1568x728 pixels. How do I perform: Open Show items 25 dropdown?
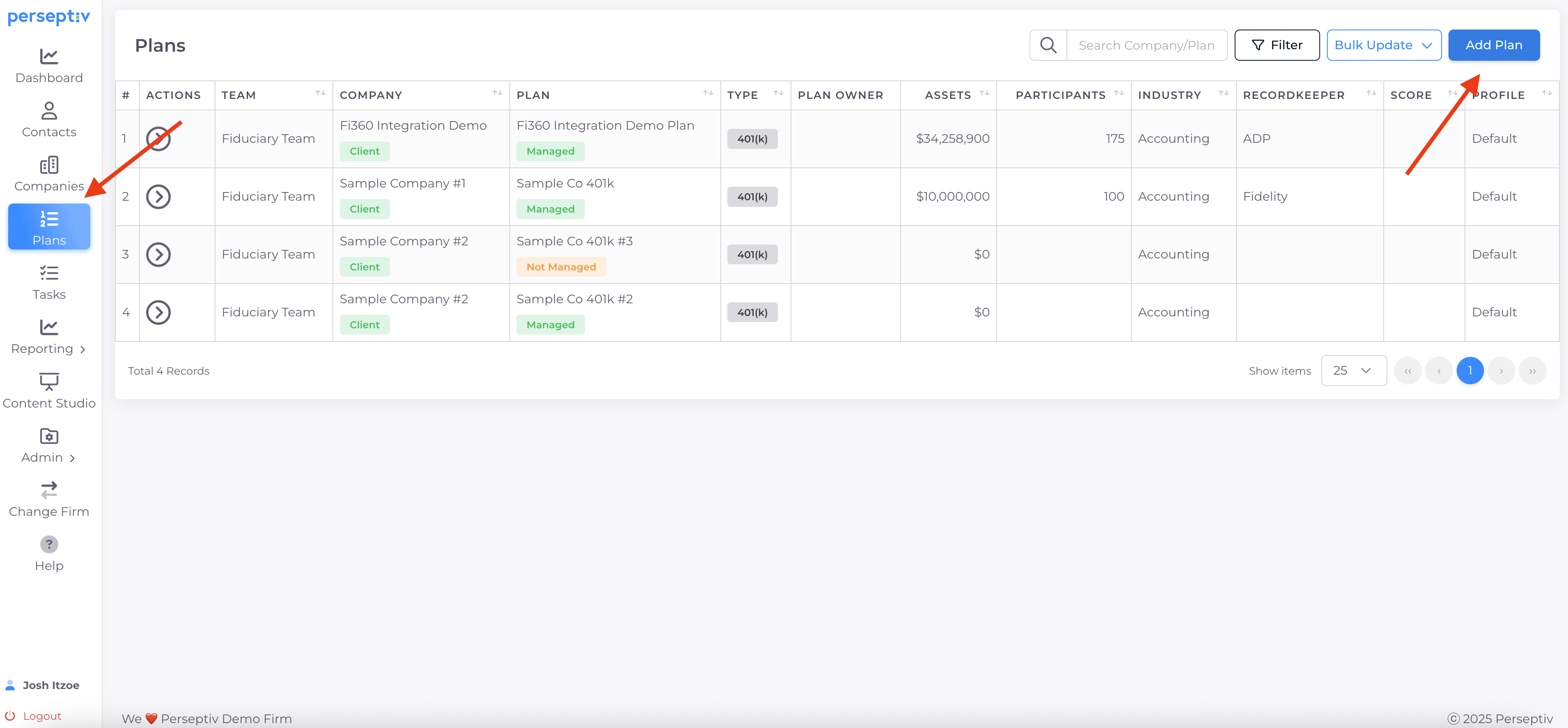pyautogui.click(x=1353, y=371)
